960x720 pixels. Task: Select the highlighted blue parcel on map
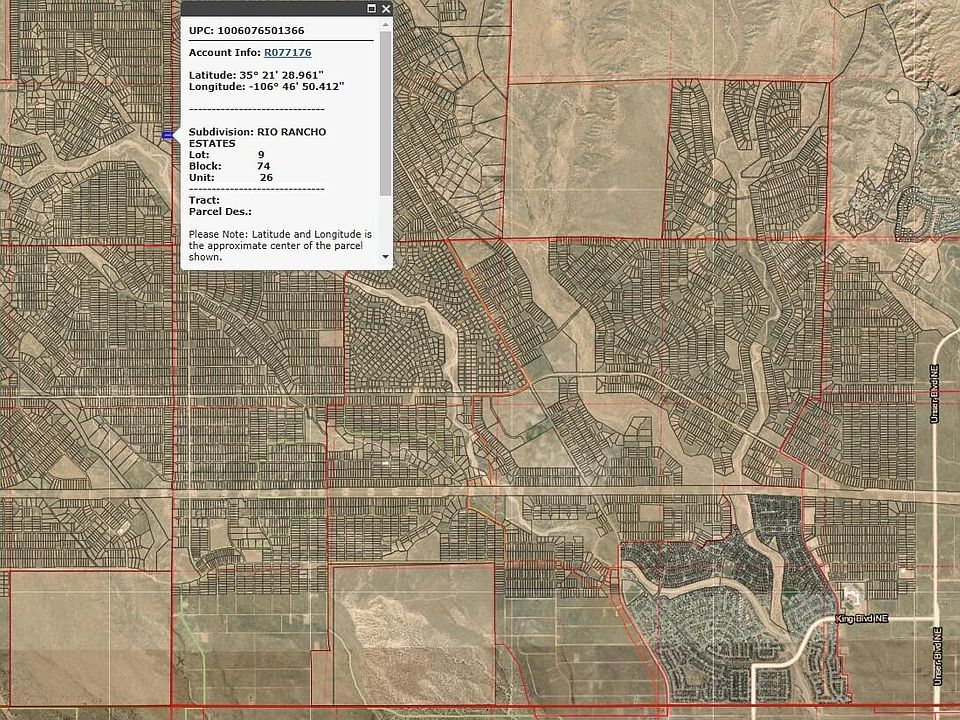(x=166, y=134)
